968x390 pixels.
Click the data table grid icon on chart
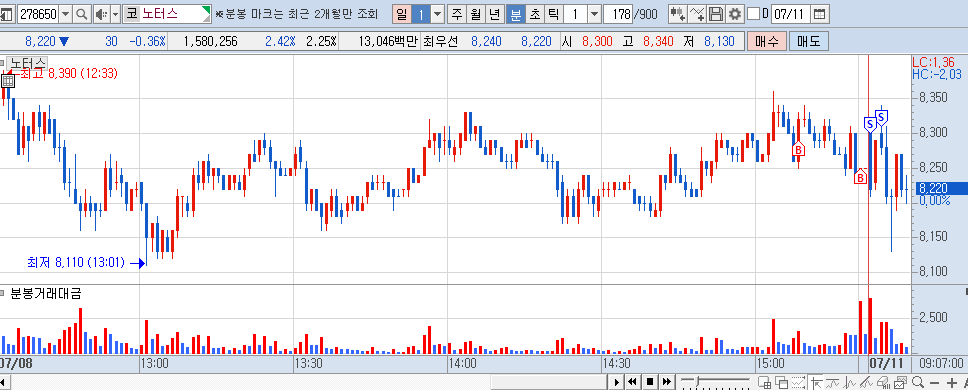click(7, 80)
